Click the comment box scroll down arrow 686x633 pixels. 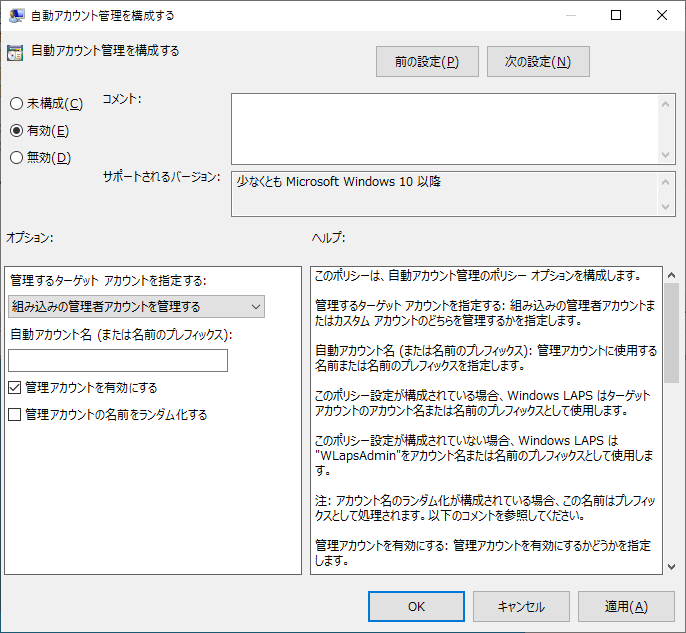click(x=667, y=155)
